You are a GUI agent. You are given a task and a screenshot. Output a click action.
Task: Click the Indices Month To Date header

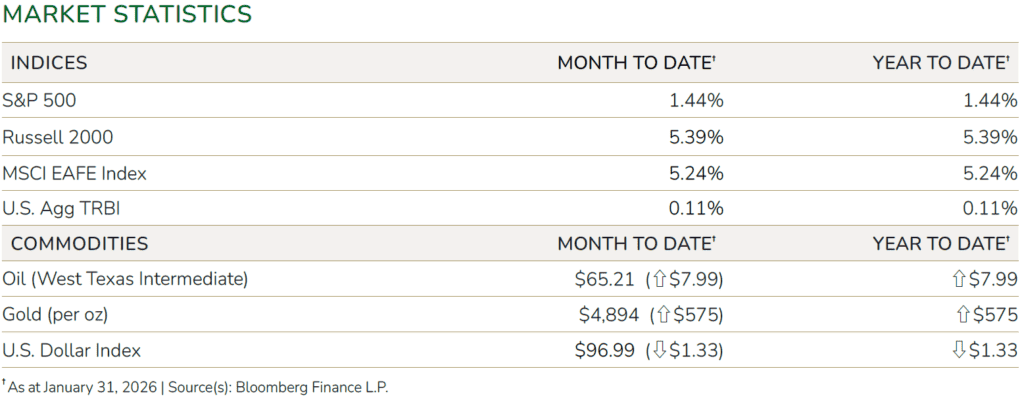[636, 63]
